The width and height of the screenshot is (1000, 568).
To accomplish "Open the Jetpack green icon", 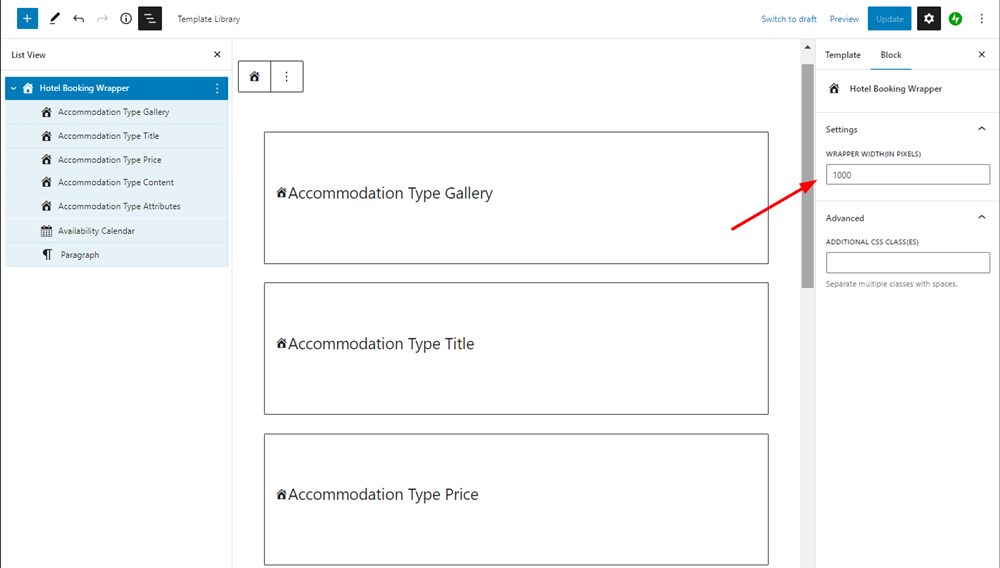I will coord(955,18).
